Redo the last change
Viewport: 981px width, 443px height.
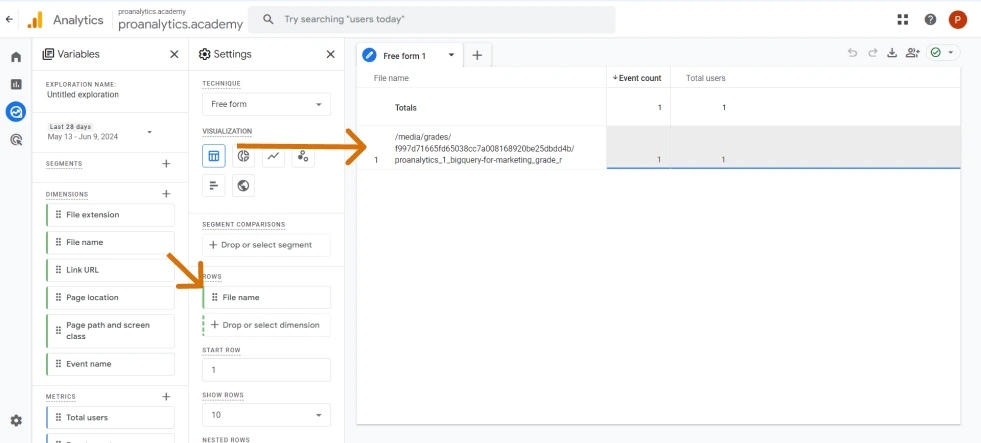872,53
